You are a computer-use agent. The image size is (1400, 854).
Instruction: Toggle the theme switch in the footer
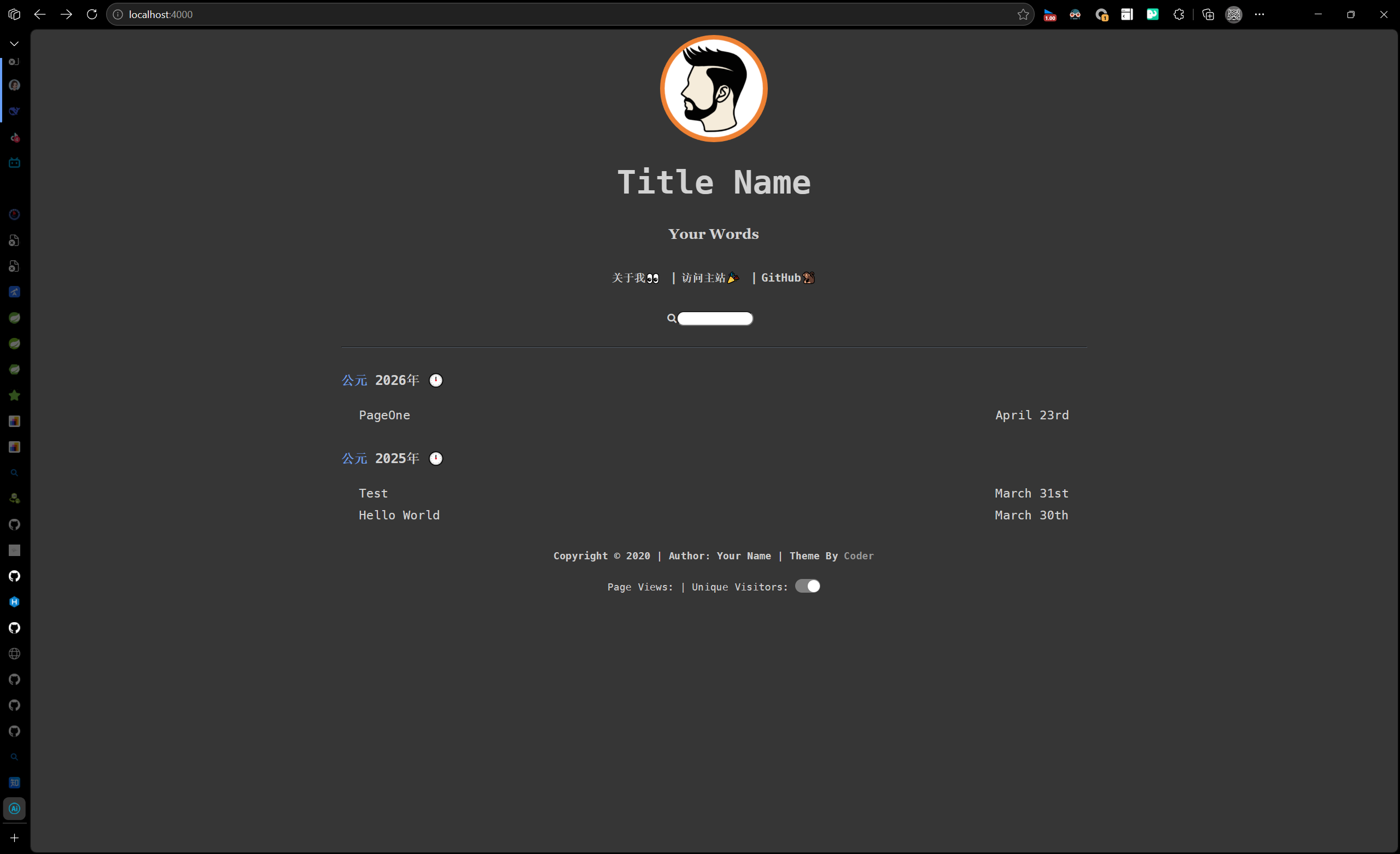[x=807, y=587]
